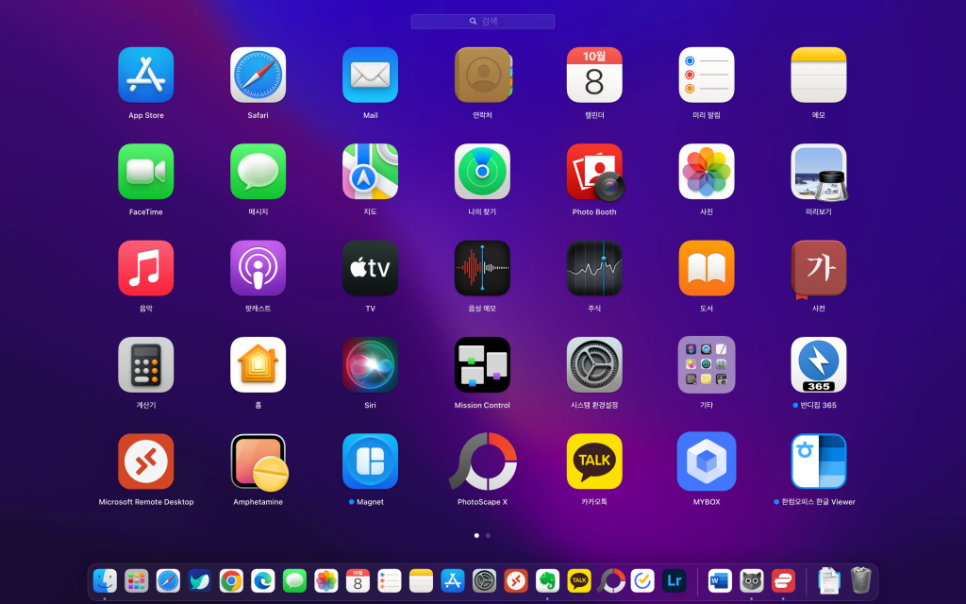Open the document stack in the Dock
Image resolution: width=966 pixels, height=604 pixels.
pos(829,581)
